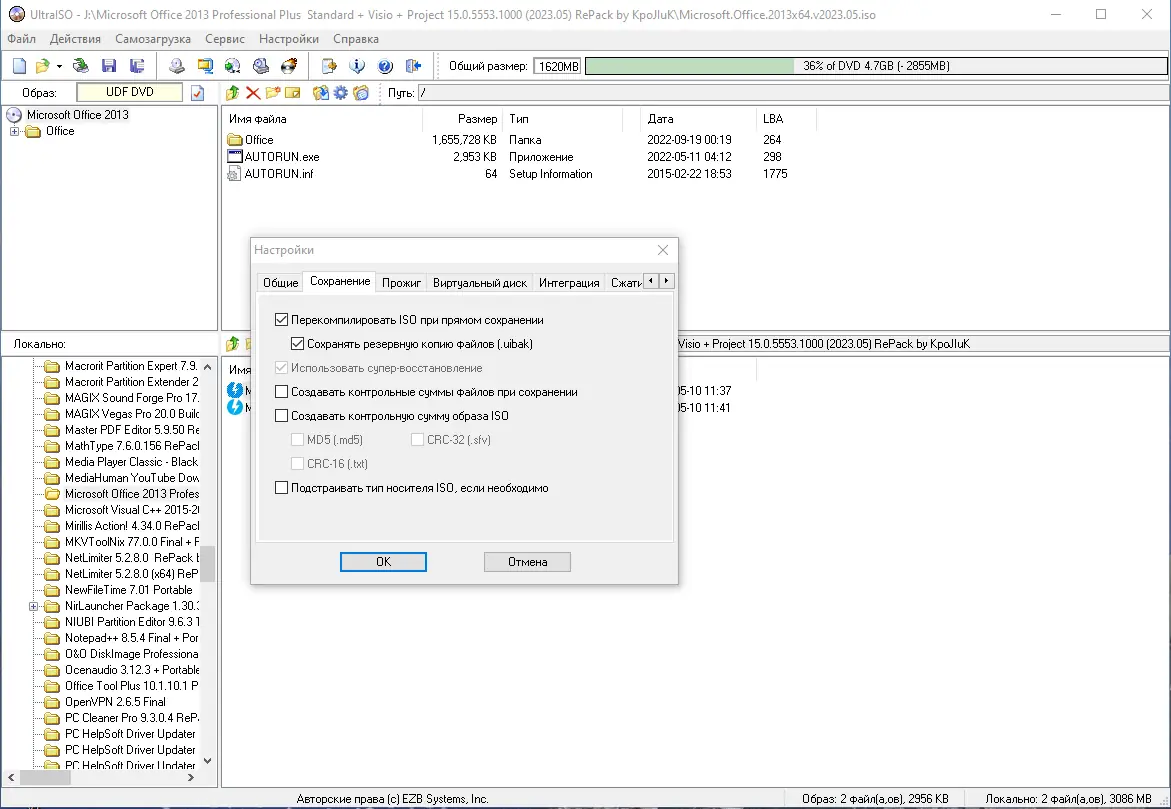Click the blue gear icon in image toolbar
1171x809 pixels.
341,93
